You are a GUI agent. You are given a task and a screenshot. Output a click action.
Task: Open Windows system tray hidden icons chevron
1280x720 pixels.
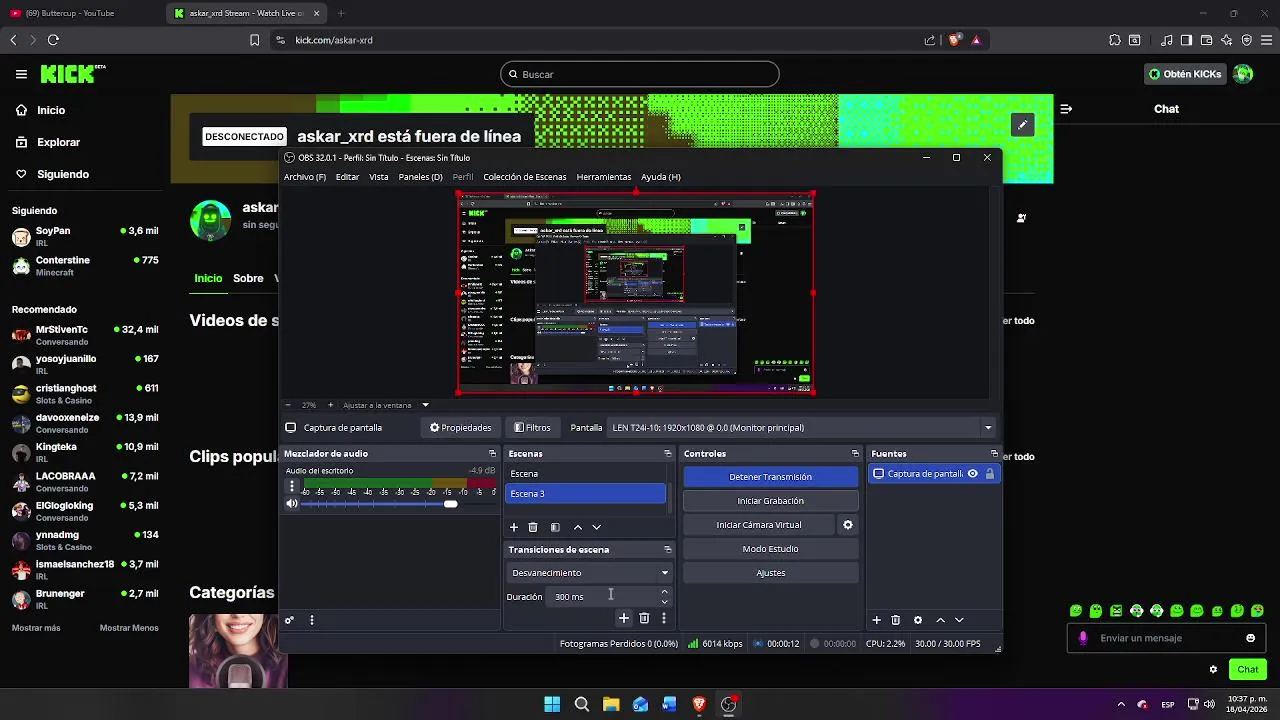(1121, 705)
